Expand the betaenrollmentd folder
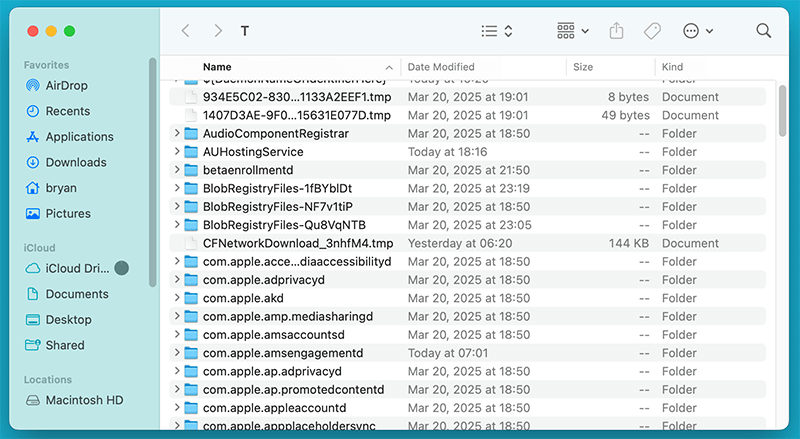The width and height of the screenshot is (800, 439). pyautogui.click(x=177, y=170)
